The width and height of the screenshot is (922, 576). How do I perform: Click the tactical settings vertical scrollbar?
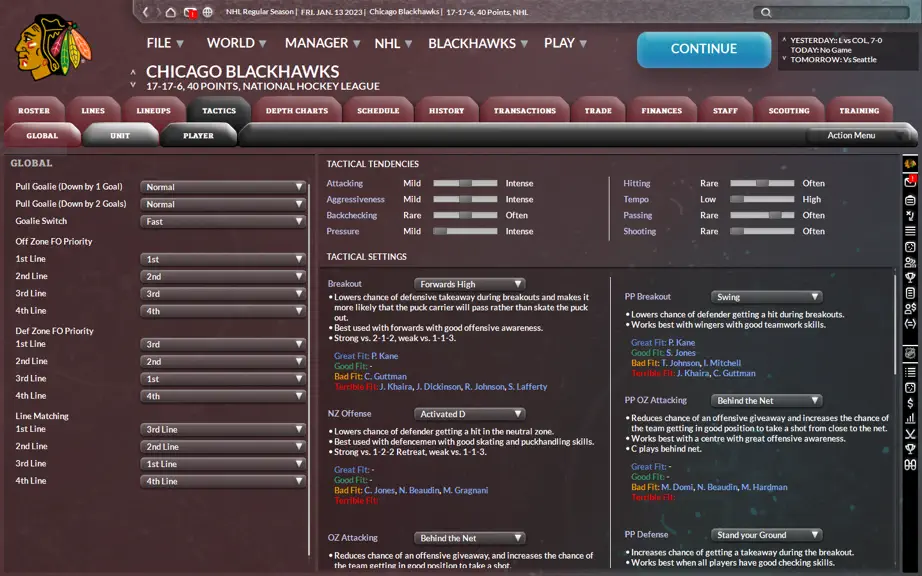(x=896, y=323)
